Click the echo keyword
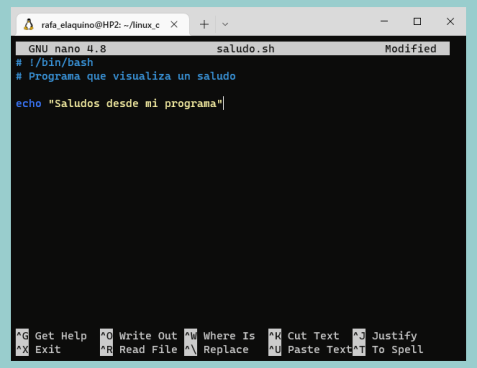The image size is (477, 368). [x=29, y=104]
